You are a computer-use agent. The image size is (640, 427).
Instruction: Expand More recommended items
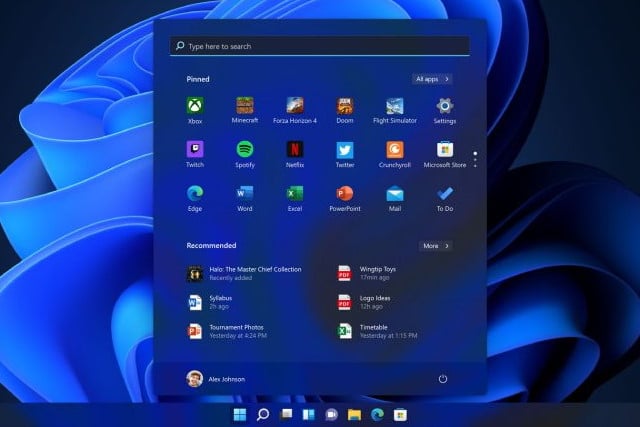[436, 245]
